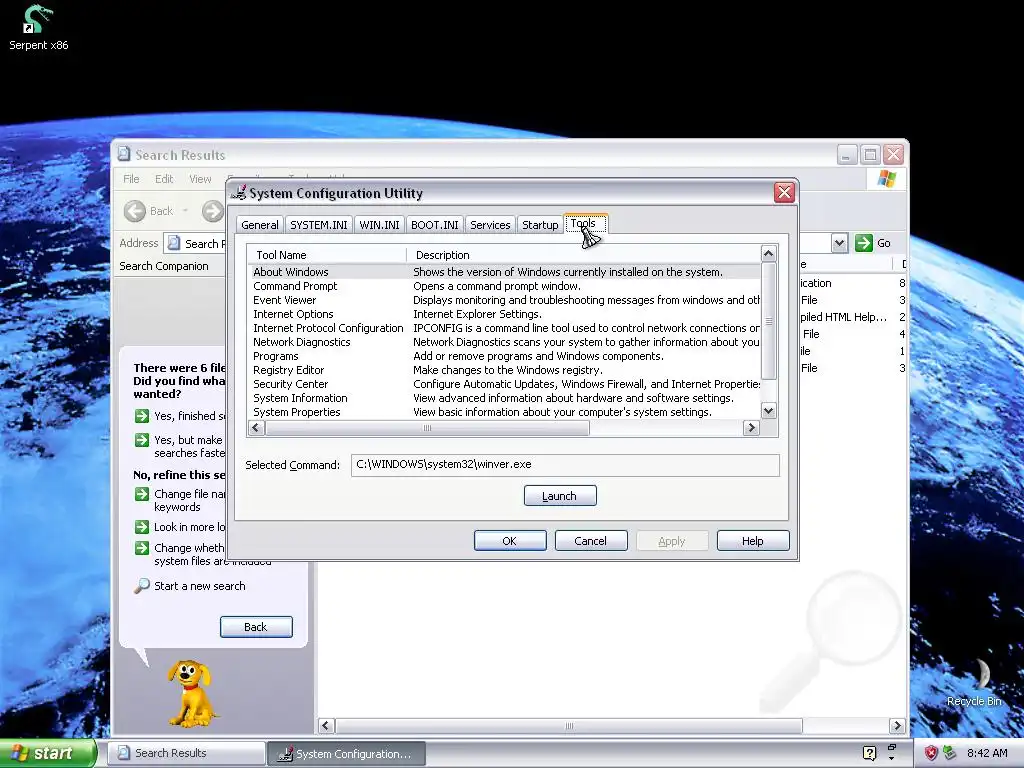Click the tool list vertical scrollbar thumb

click(x=769, y=321)
